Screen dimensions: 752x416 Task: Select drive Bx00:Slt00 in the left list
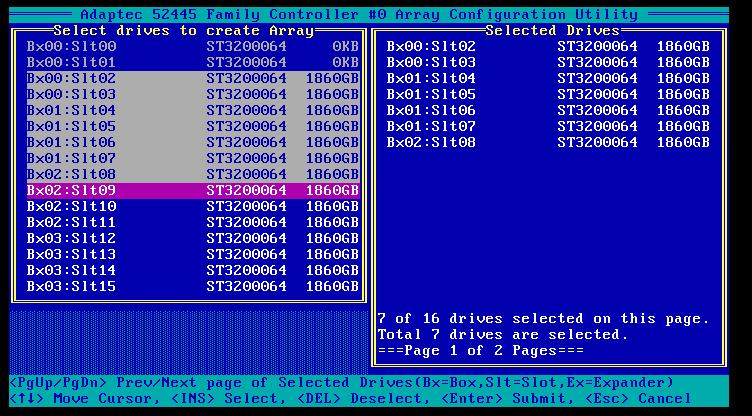[193, 47]
